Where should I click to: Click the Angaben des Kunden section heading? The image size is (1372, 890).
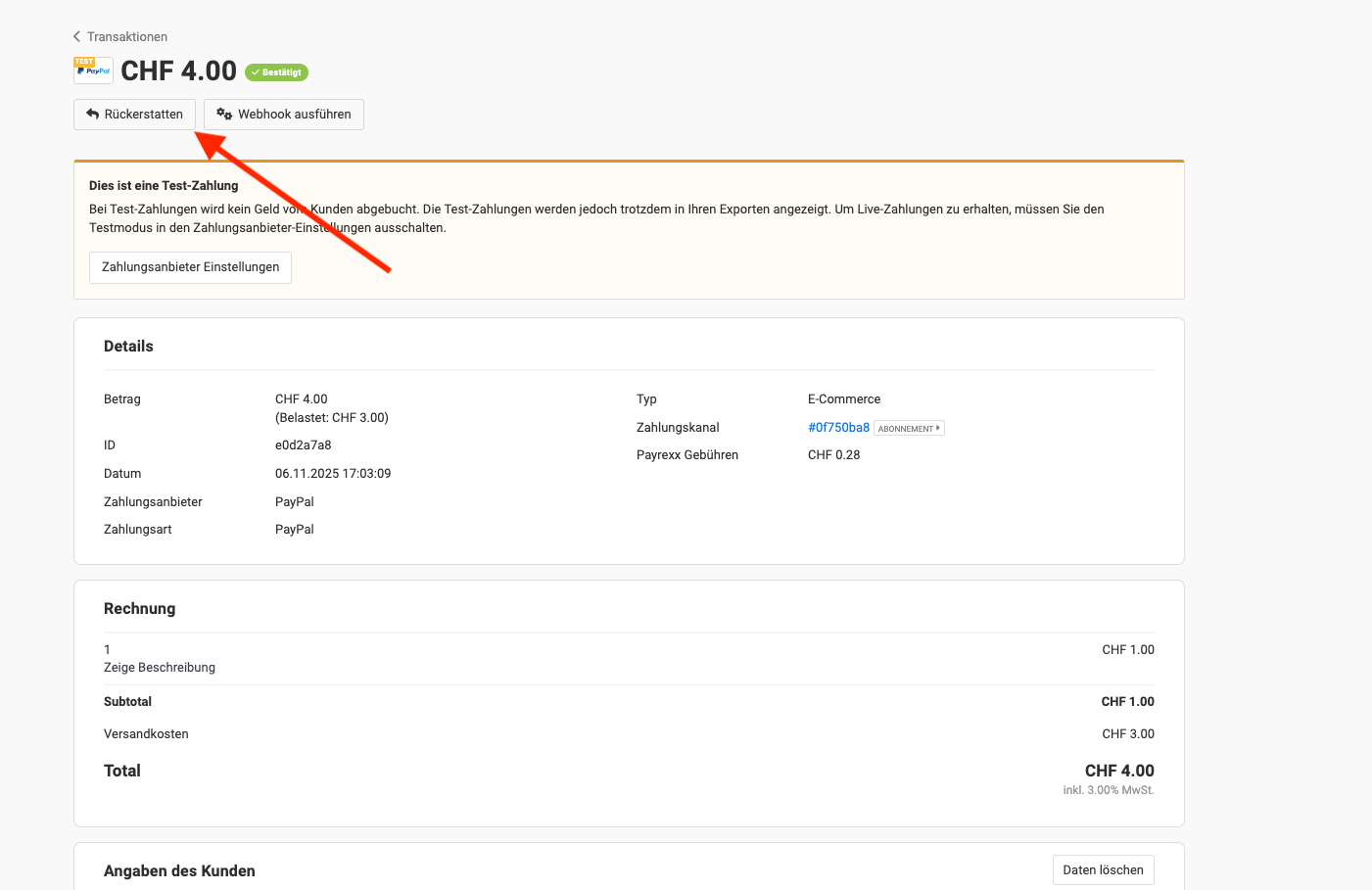[x=179, y=871]
